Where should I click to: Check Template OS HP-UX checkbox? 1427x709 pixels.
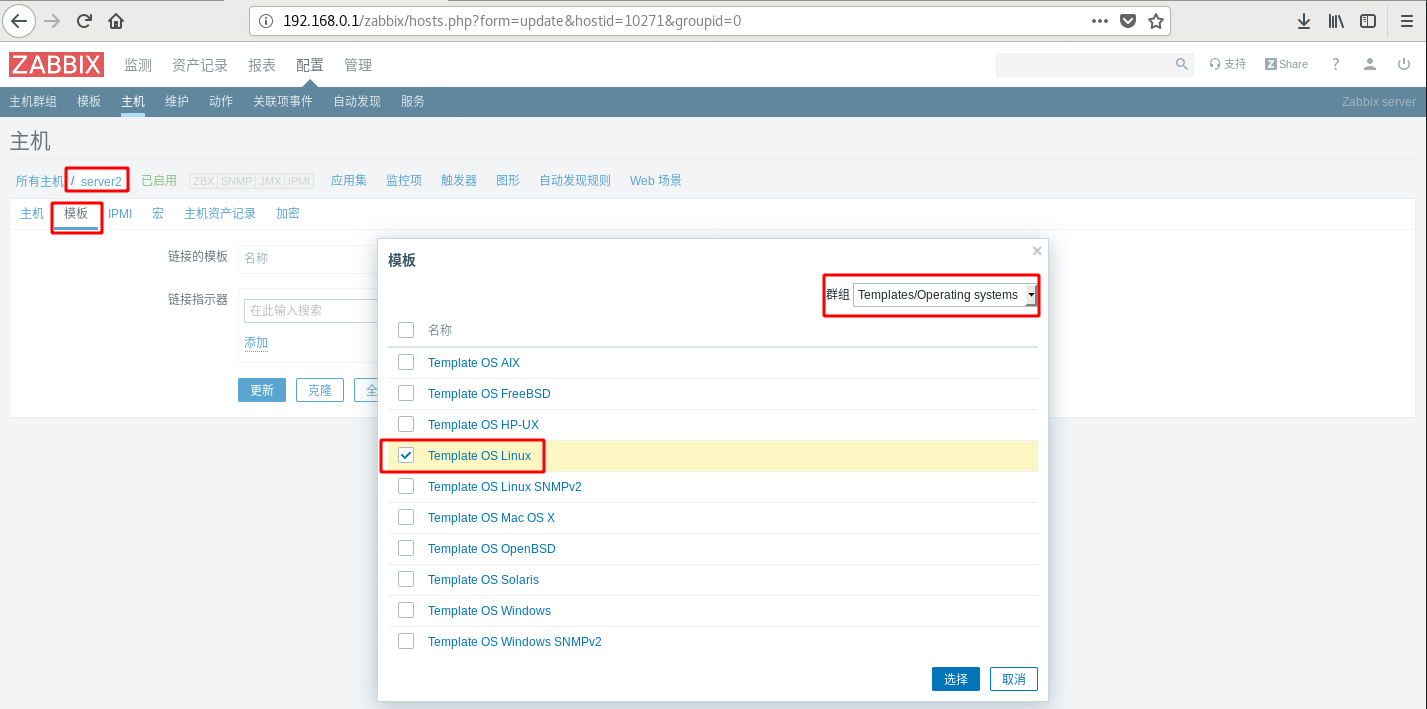click(406, 424)
